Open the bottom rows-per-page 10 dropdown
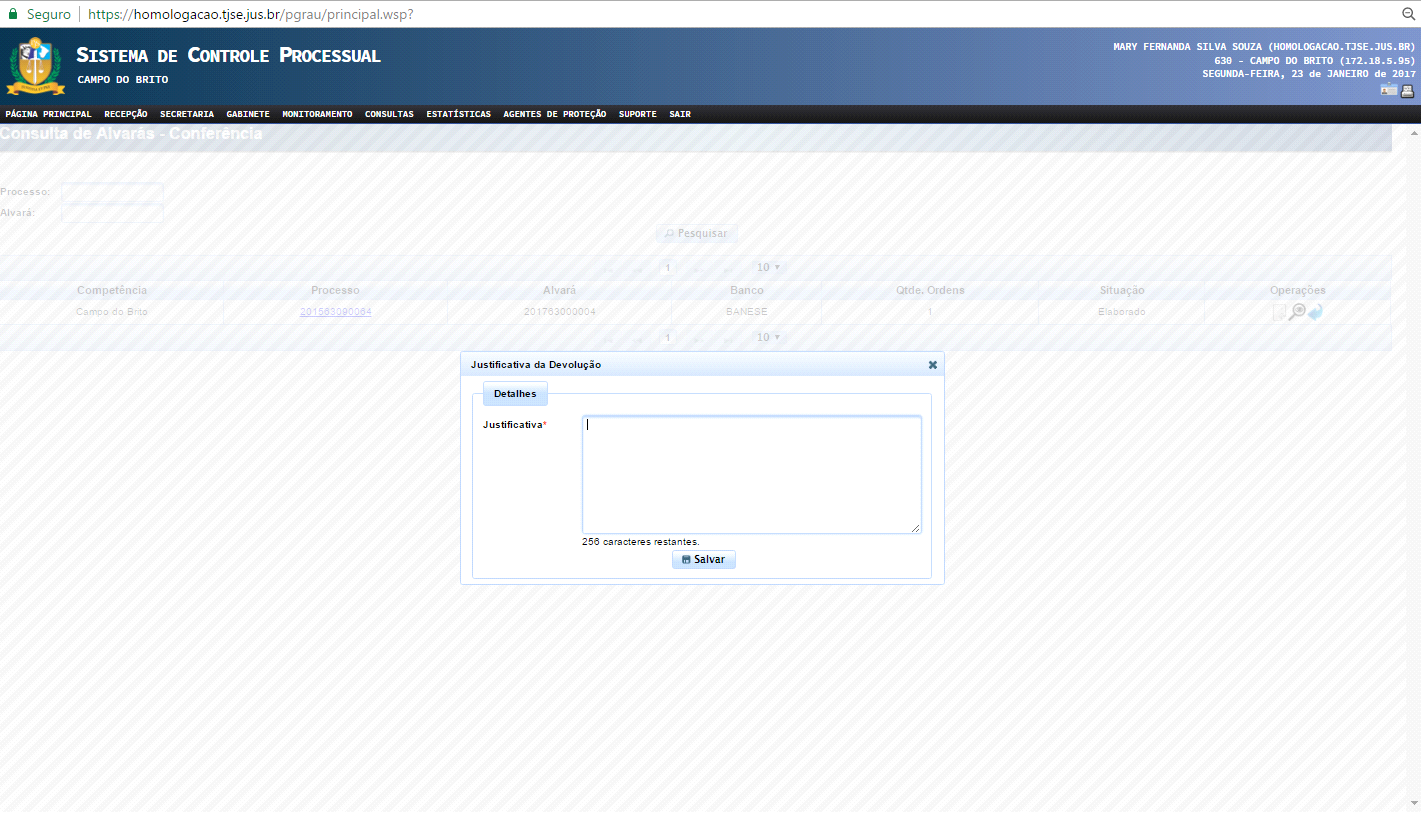1421x821 pixels. (768, 338)
